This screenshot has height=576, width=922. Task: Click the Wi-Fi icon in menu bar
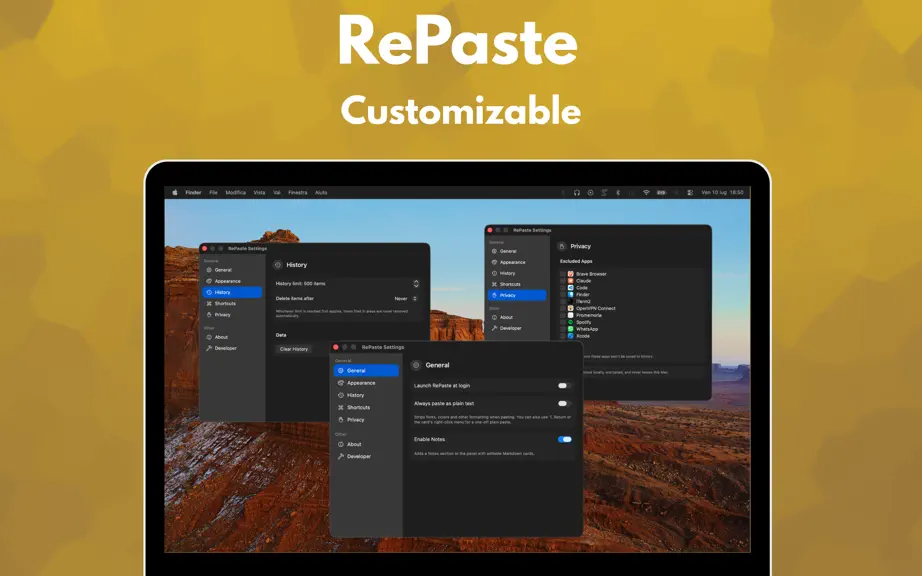coord(646,192)
